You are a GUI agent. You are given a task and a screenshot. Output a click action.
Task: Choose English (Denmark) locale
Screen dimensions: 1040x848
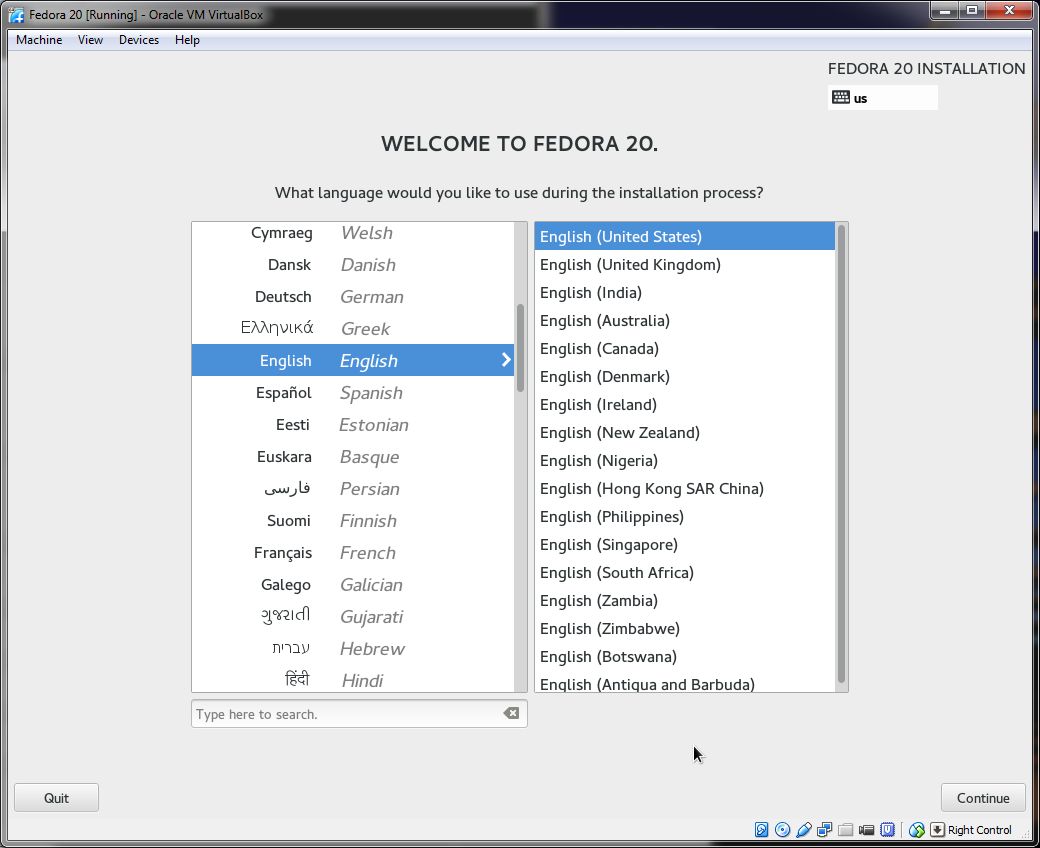point(684,377)
